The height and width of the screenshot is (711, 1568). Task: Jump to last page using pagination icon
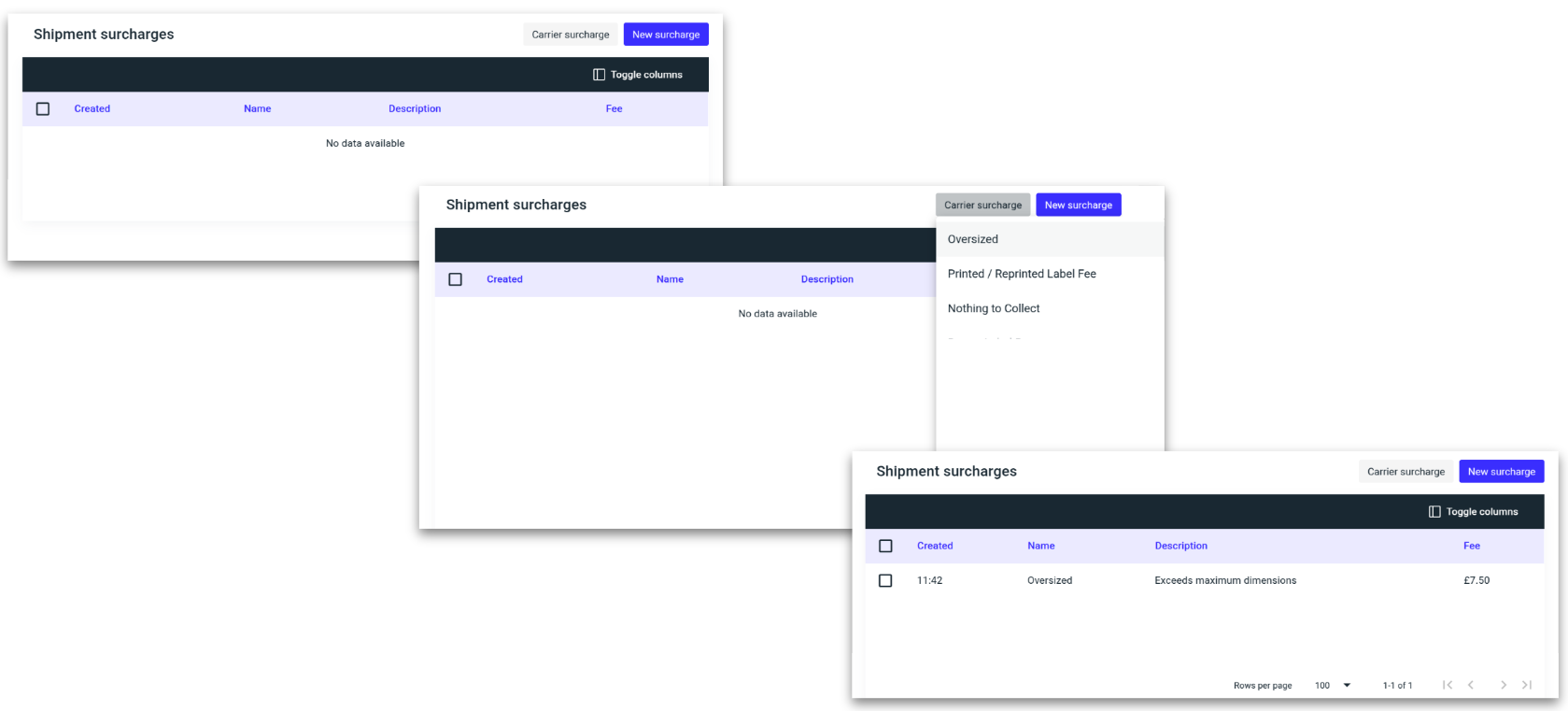click(x=1527, y=685)
